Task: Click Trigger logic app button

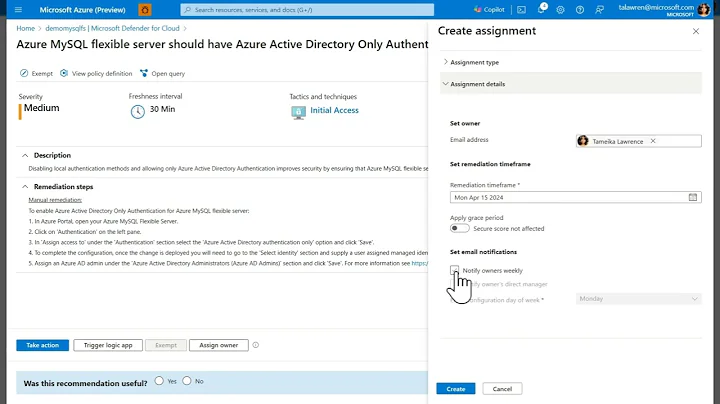Action: coord(108,345)
